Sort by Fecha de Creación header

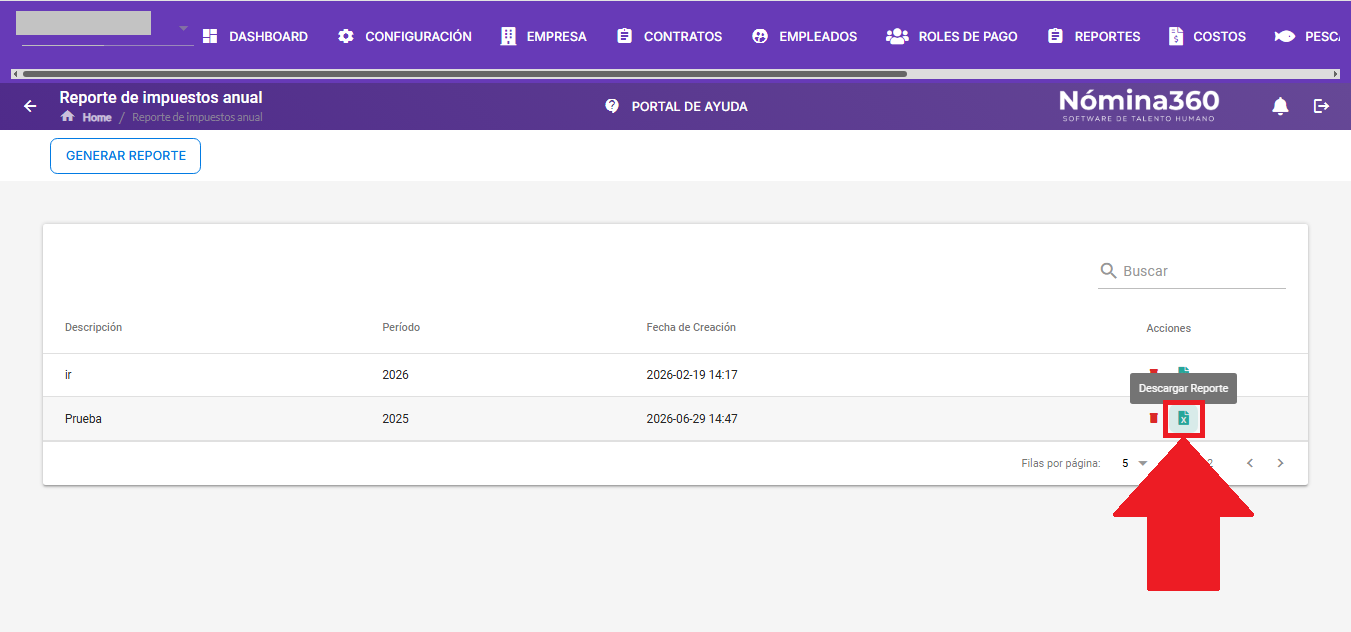691,328
